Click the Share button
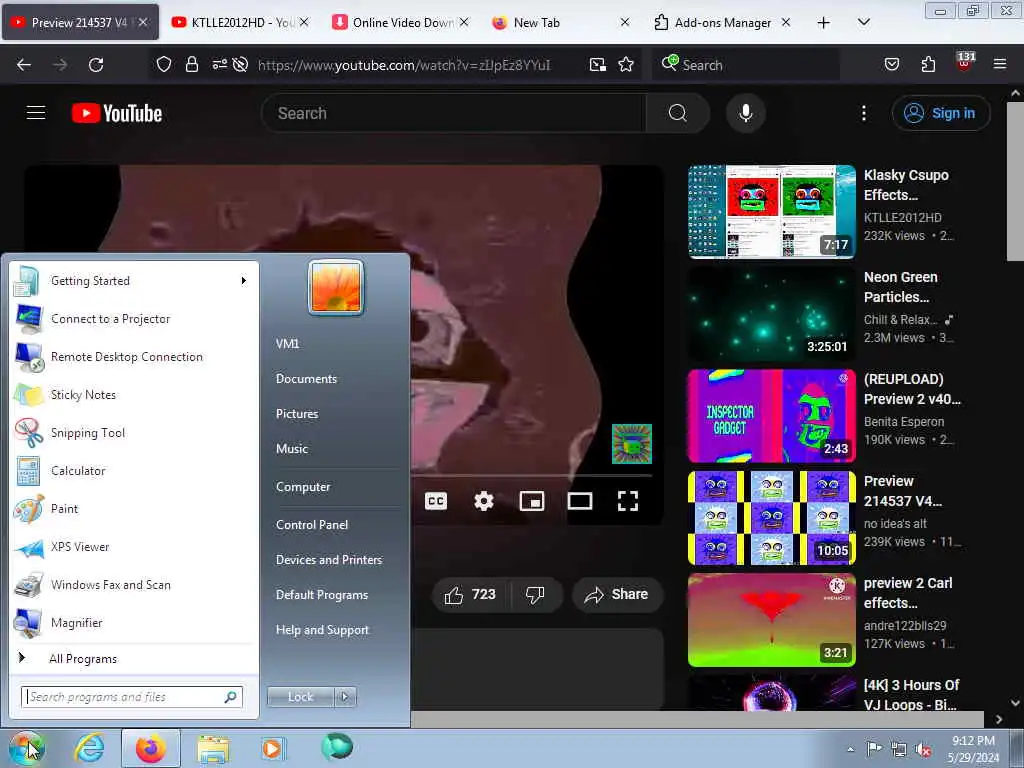Screen dimensions: 1024x768 617,594
